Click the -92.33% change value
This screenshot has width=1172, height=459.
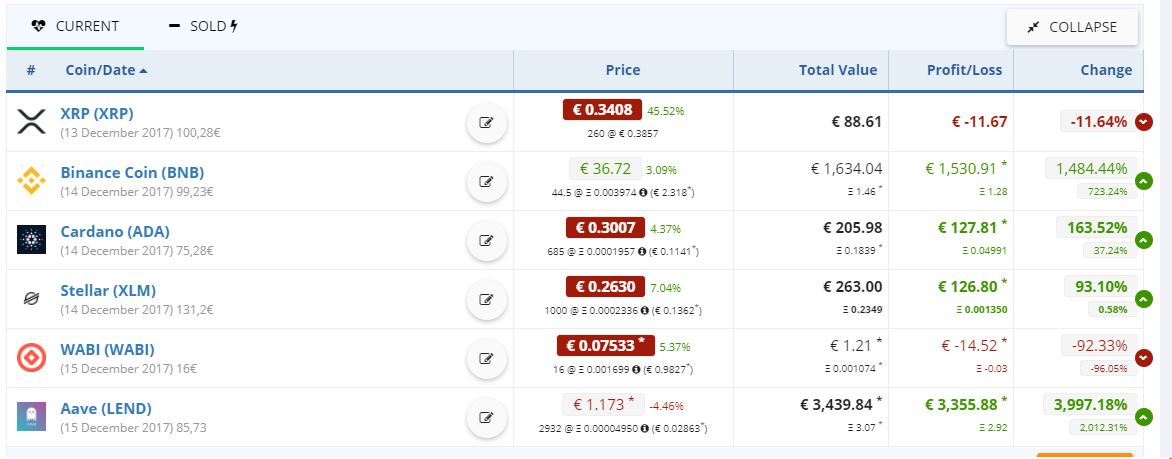(x=1098, y=345)
